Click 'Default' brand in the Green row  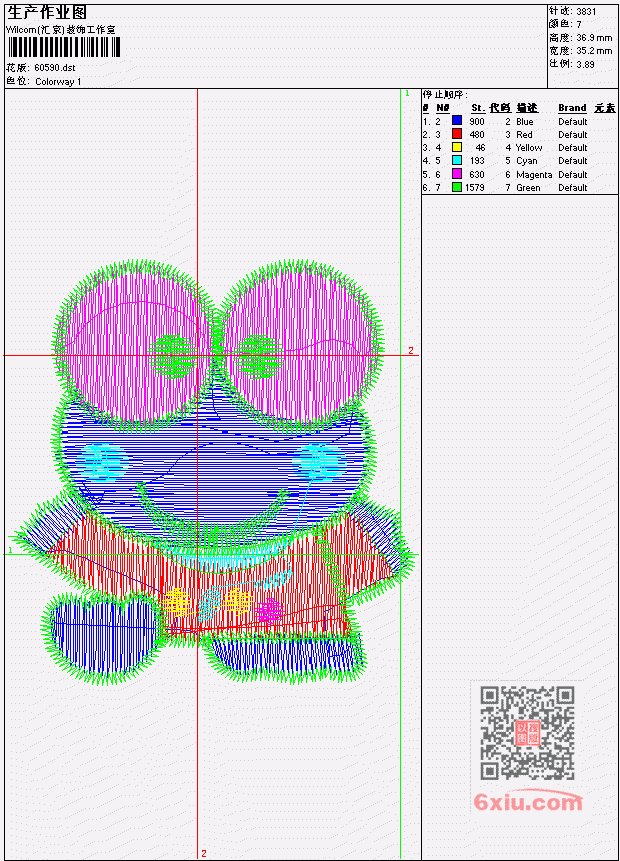tap(572, 188)
